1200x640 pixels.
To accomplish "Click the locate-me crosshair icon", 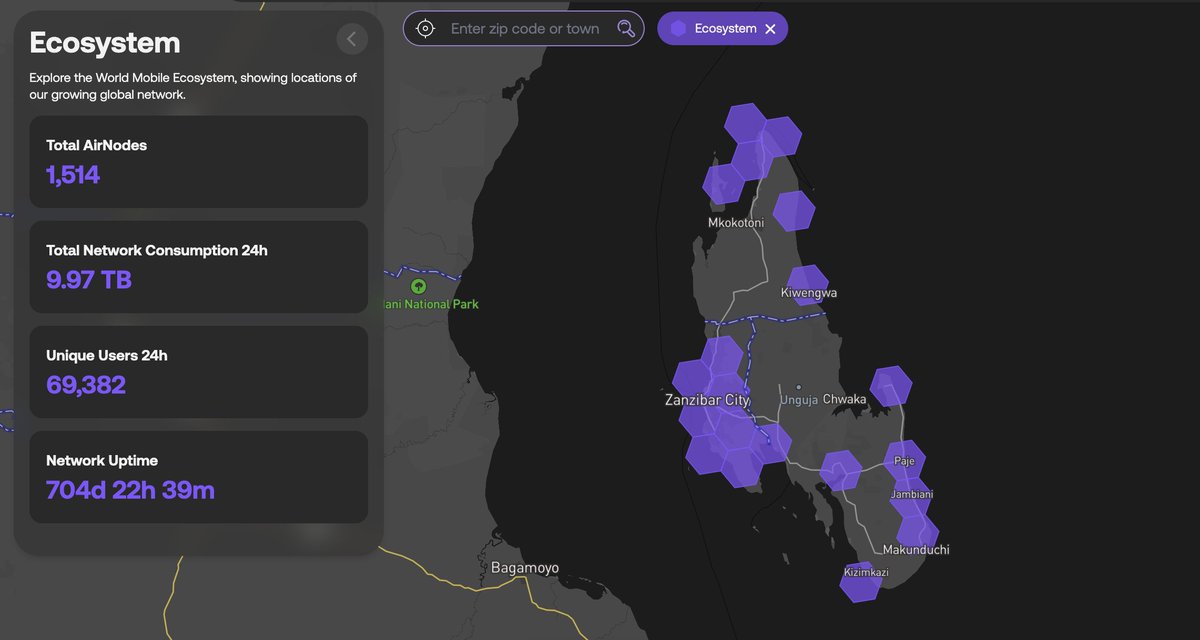I will (x=426, y=28).
